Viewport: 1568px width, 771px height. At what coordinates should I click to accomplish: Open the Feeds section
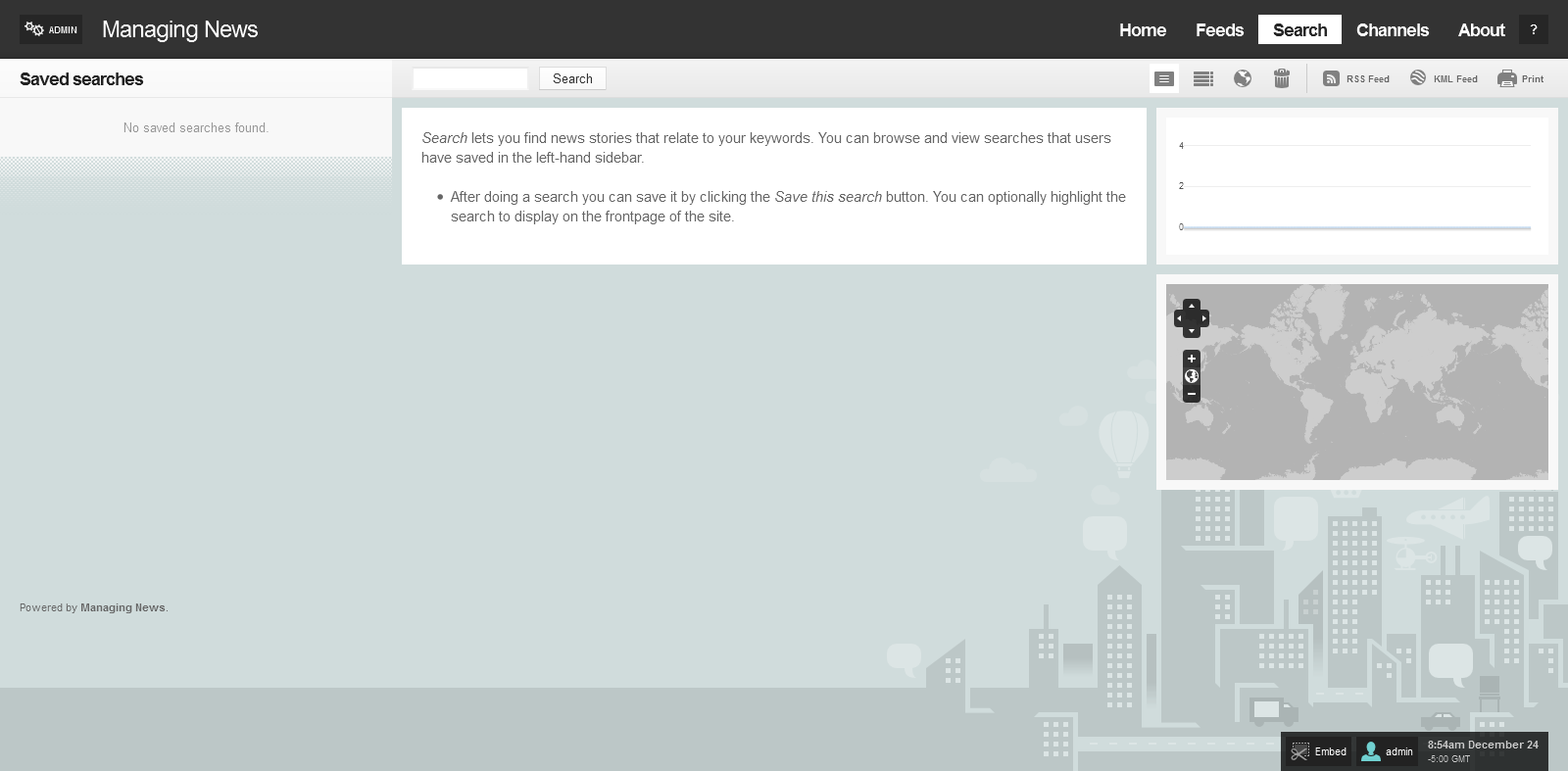pos(1219,29)
